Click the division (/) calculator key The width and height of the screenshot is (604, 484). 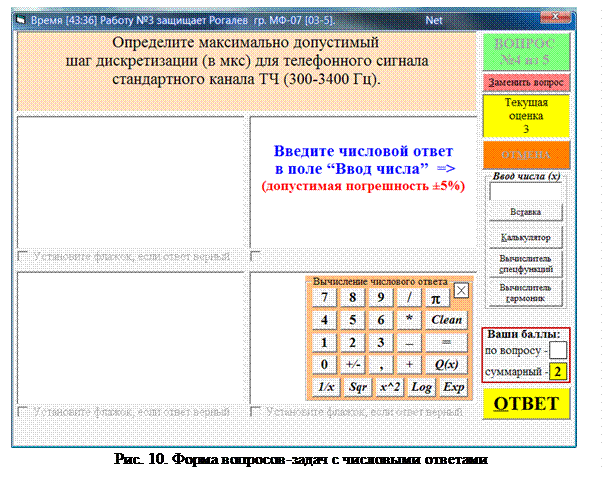coord(409,297)
